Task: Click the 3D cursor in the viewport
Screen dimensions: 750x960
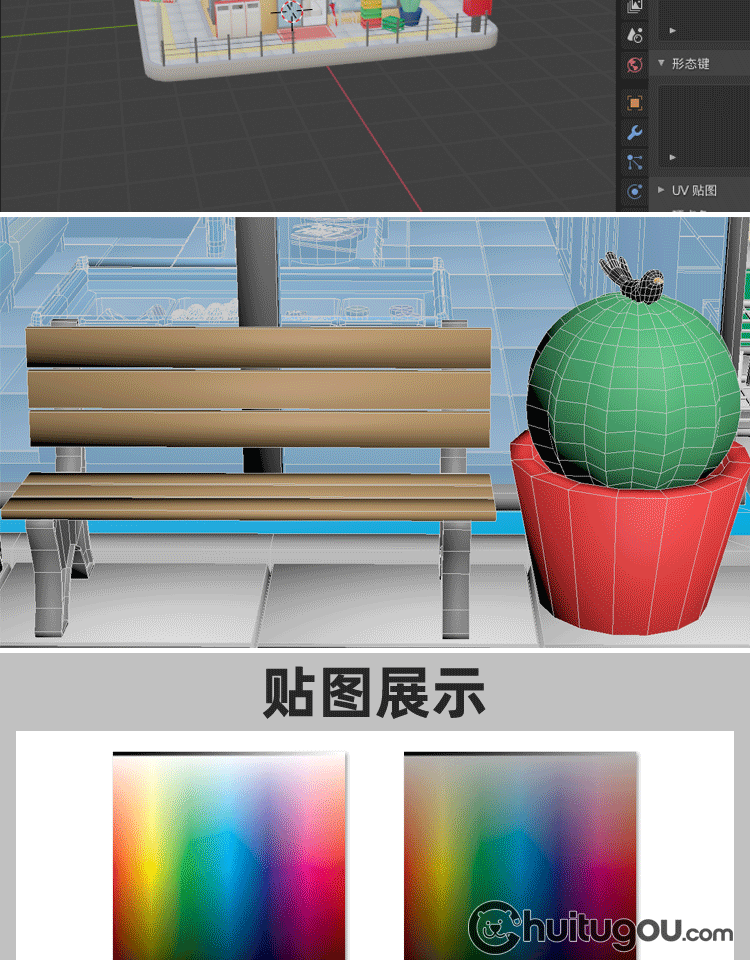Action: click(x=292, y=11)
